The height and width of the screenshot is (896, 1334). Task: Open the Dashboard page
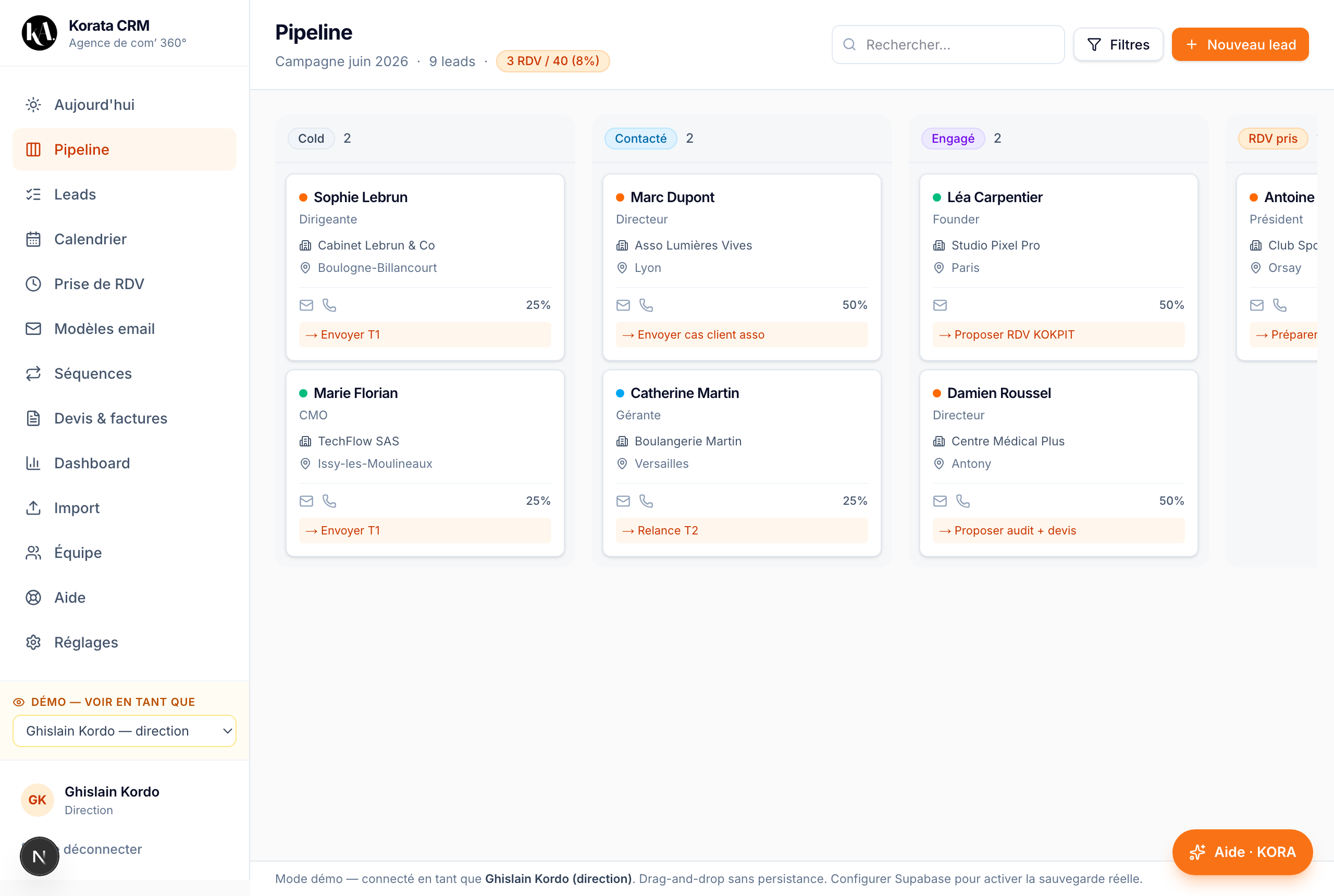tap(124, 463)
